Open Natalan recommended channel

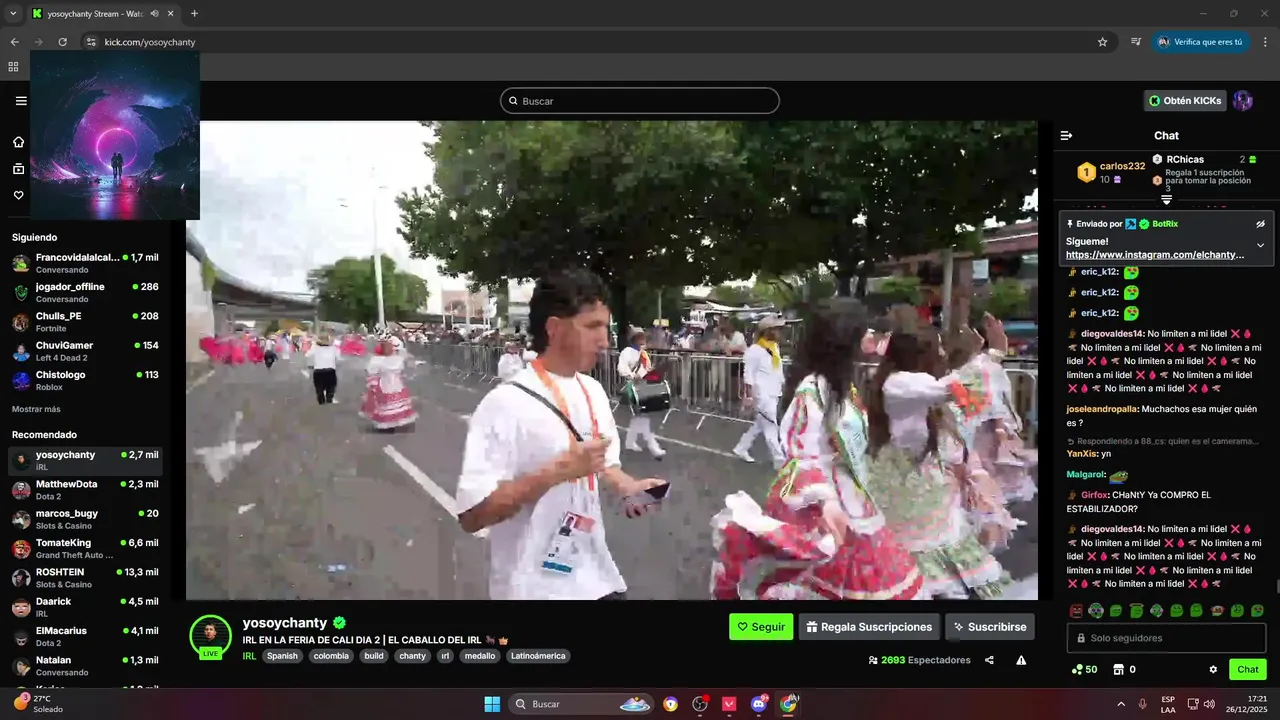point(85,666)
